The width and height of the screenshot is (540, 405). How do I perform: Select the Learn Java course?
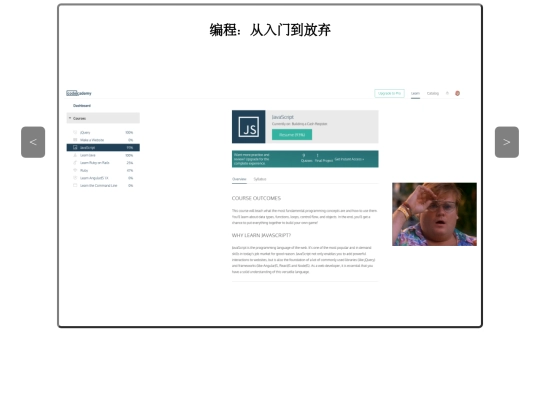coord(103,155)
